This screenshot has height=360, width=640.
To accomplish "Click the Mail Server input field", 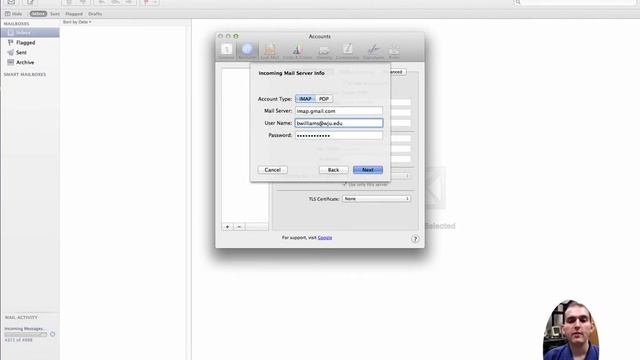I will (339, 111).
